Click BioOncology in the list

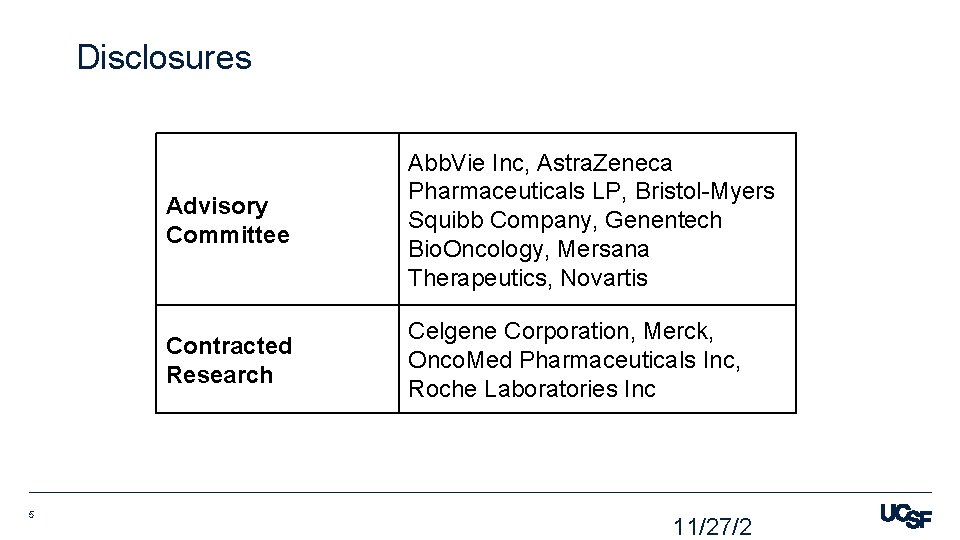tap(475, 249)
